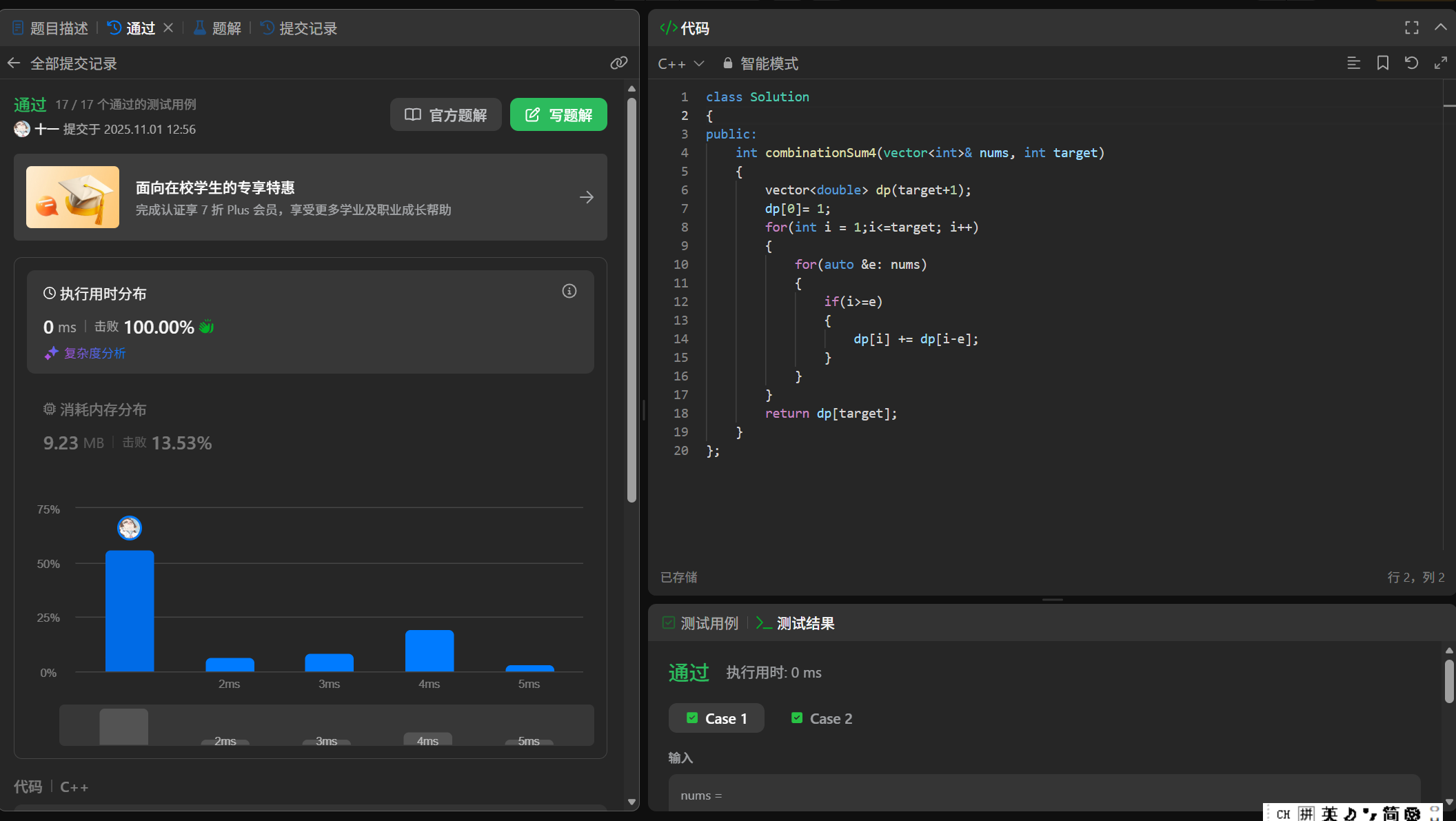Click the bookmark icon in editor toolbar
1456x821 pixels.
coord(1382,63)
